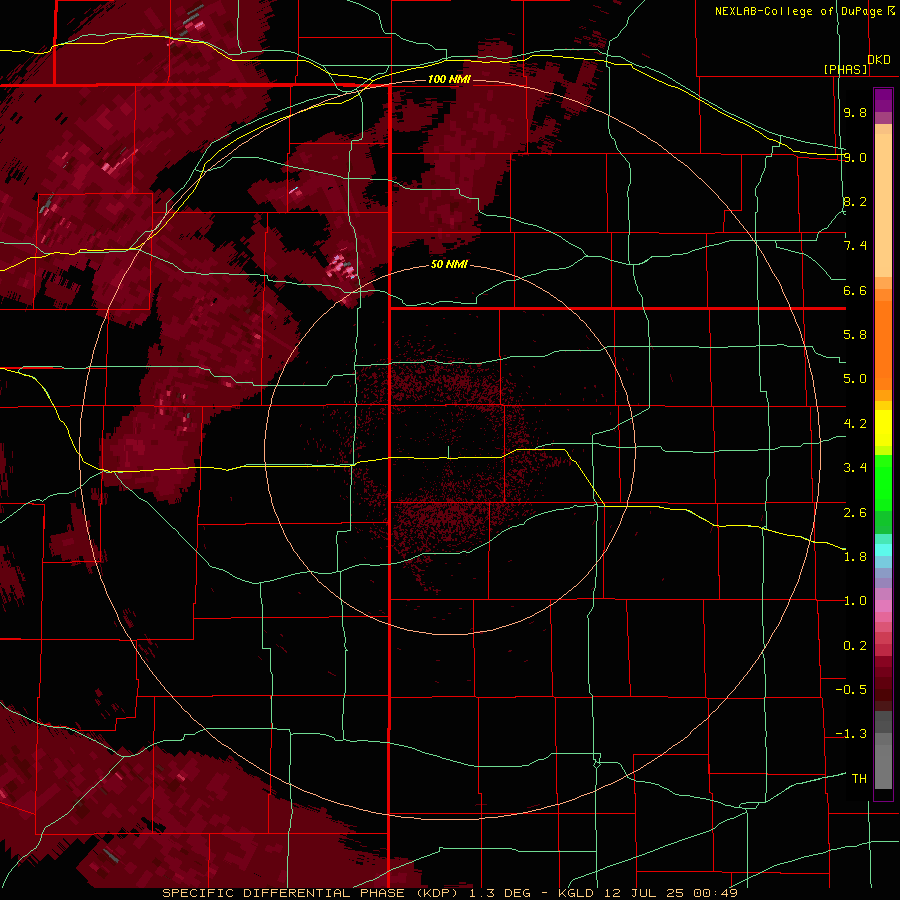Click the -0.5 value on the color scale

click(x=851, y=690)
